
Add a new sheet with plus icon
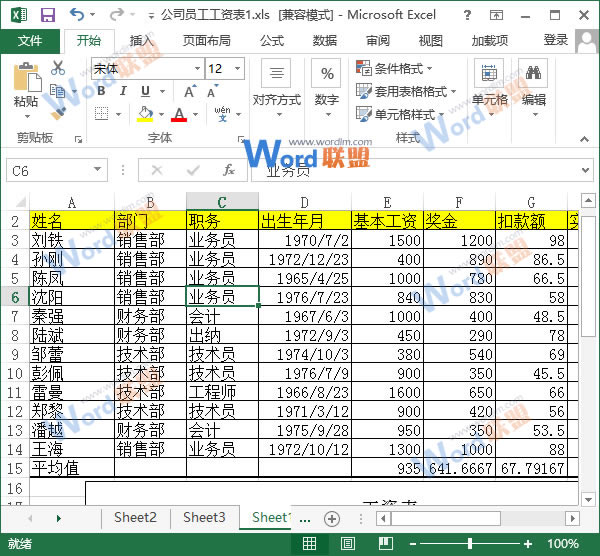tap(332, 518)
